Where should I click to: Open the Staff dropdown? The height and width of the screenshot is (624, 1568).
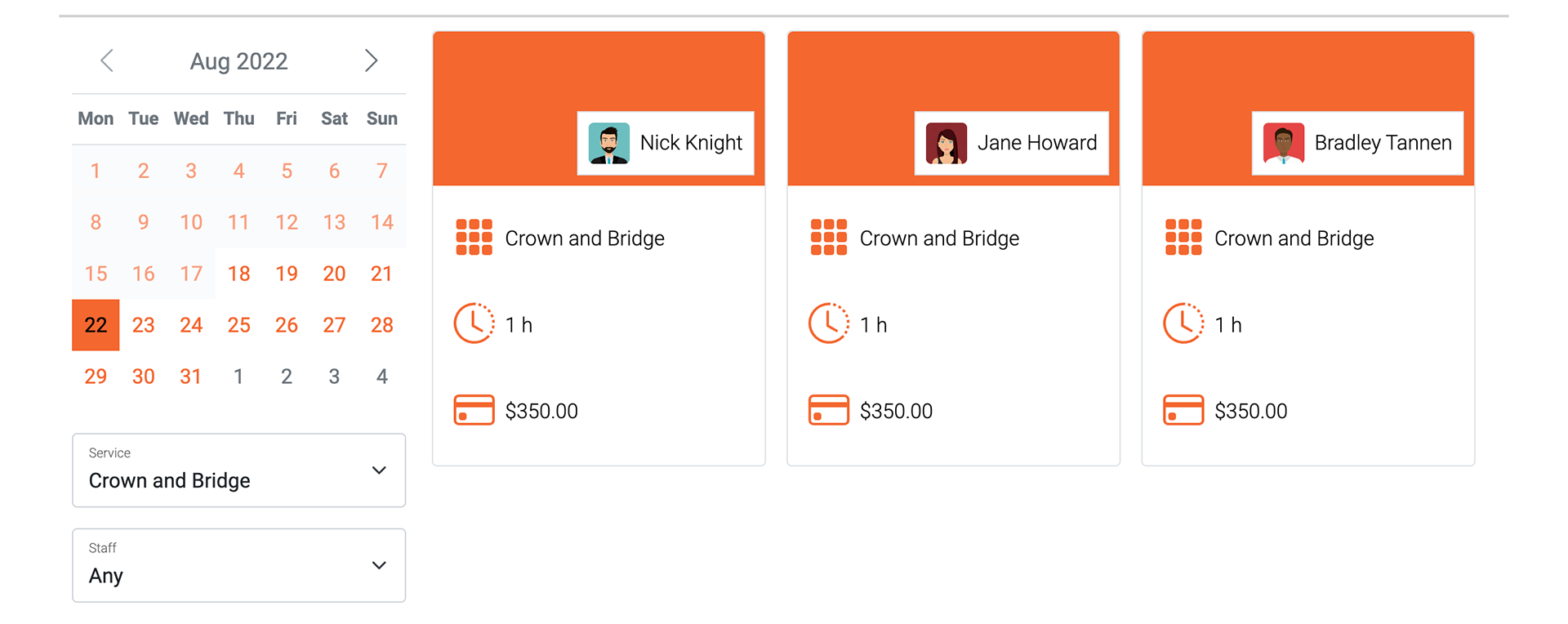click(x=238, y=565)
